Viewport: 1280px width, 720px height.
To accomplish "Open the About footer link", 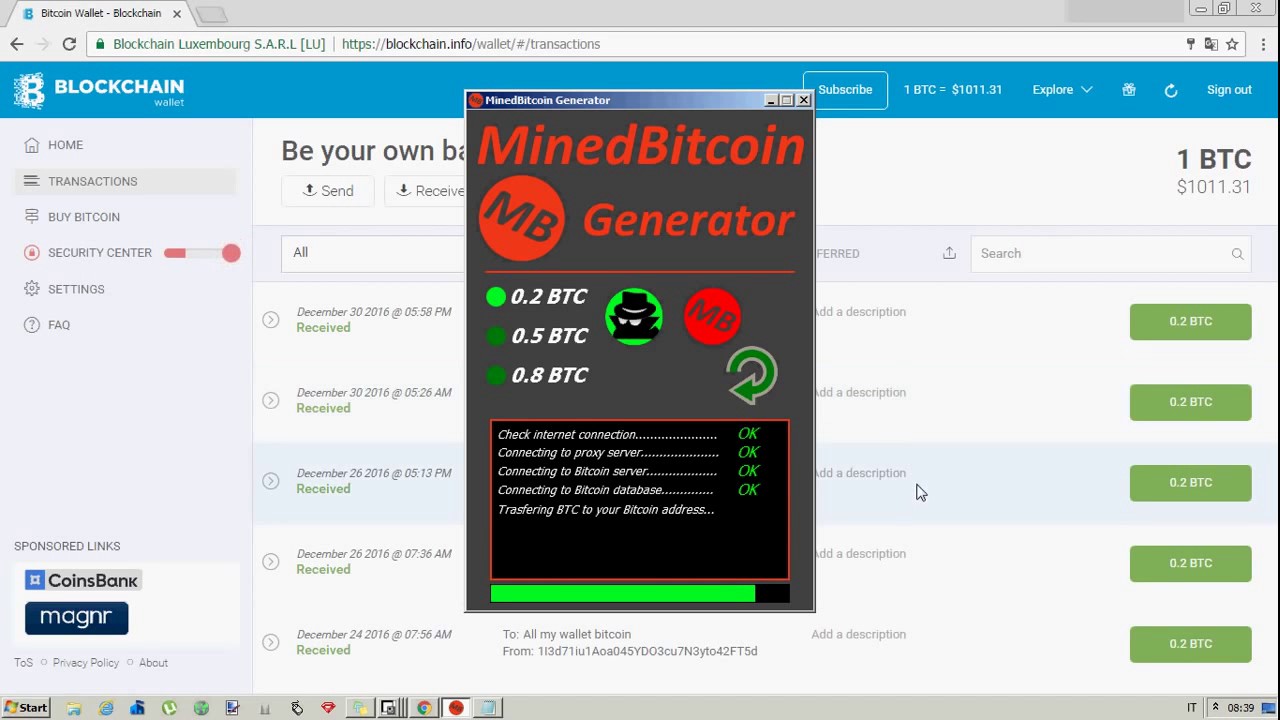I will (x=153, y=663).
